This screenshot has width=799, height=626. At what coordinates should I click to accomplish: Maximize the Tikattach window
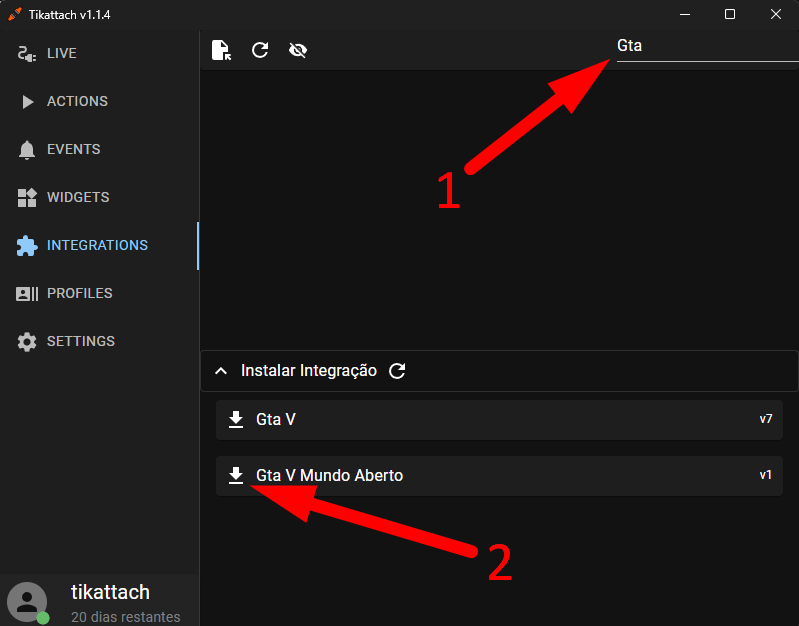[730, 14]
